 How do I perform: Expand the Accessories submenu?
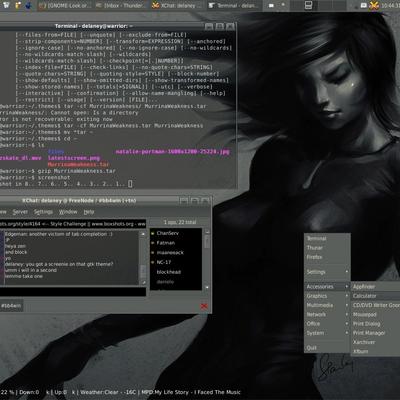pos(327,287)
